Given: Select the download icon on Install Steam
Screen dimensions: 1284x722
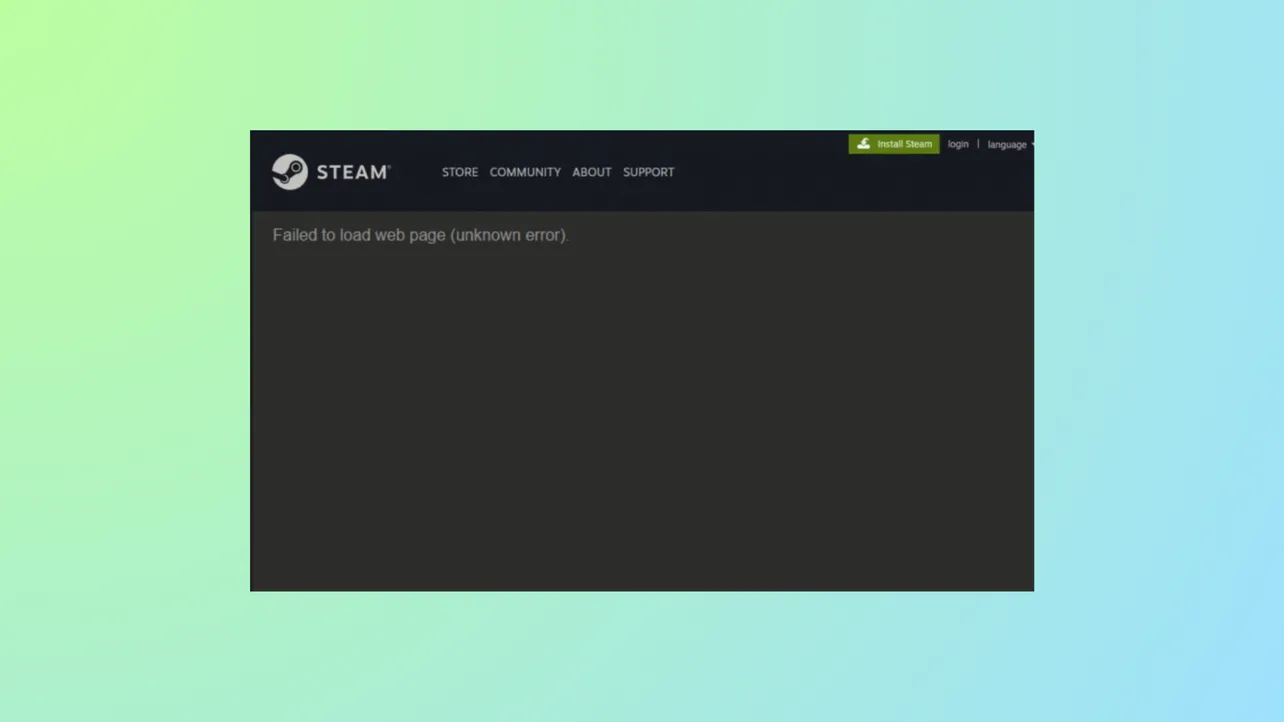Looking at the screenshot, I should pyautogui.click(x=862, y=143).
